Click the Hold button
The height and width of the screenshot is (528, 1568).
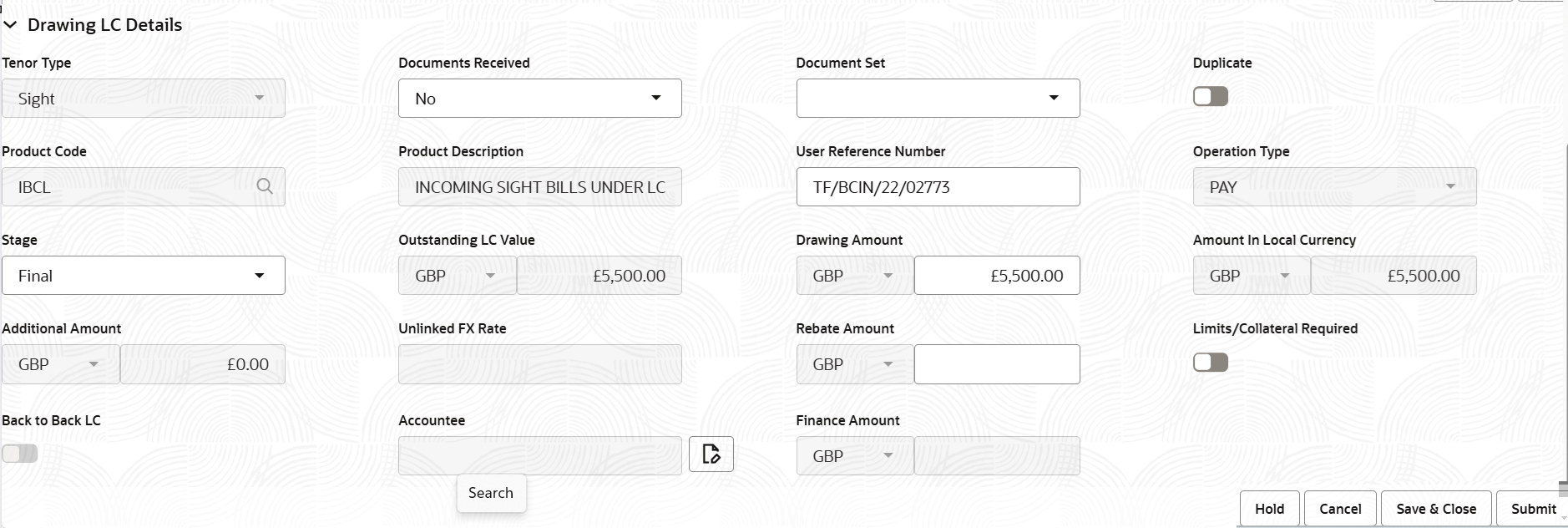coord(1269,509)
